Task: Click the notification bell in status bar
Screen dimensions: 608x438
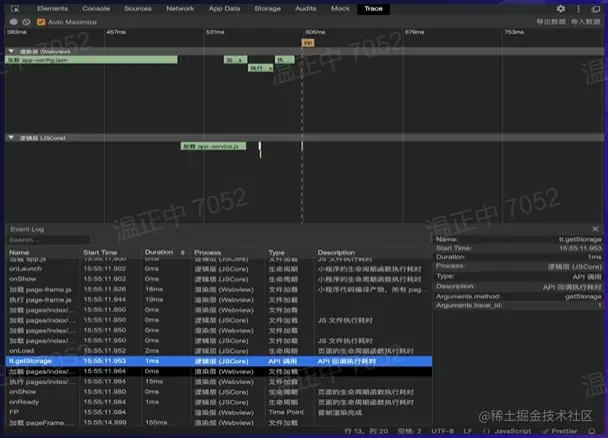Action: pyautogui.click(x=592, y=431)
